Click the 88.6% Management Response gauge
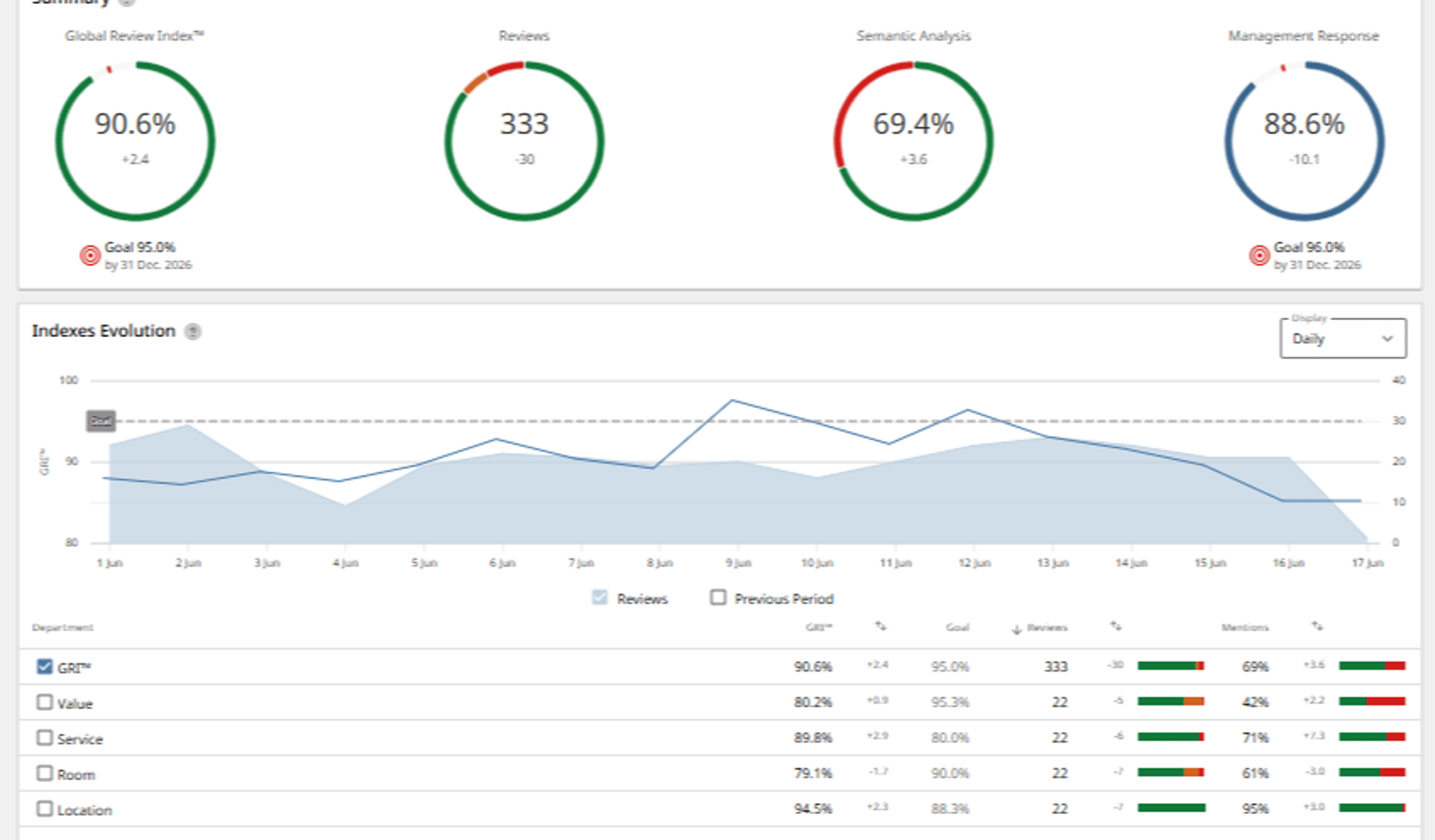This screenshot has height=840, width=1435. 1305,141
